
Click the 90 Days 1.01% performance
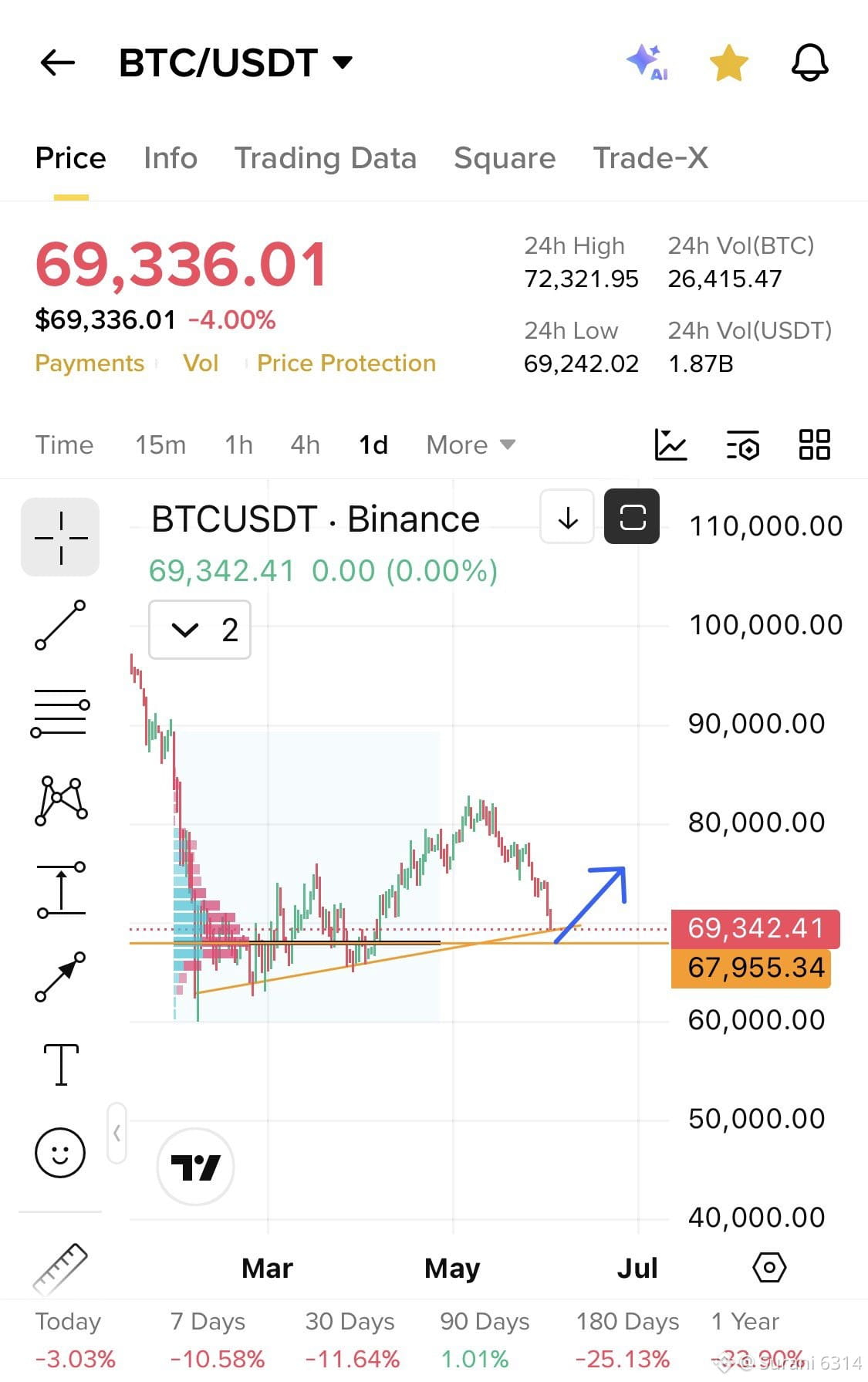[x=485, y=1340]
